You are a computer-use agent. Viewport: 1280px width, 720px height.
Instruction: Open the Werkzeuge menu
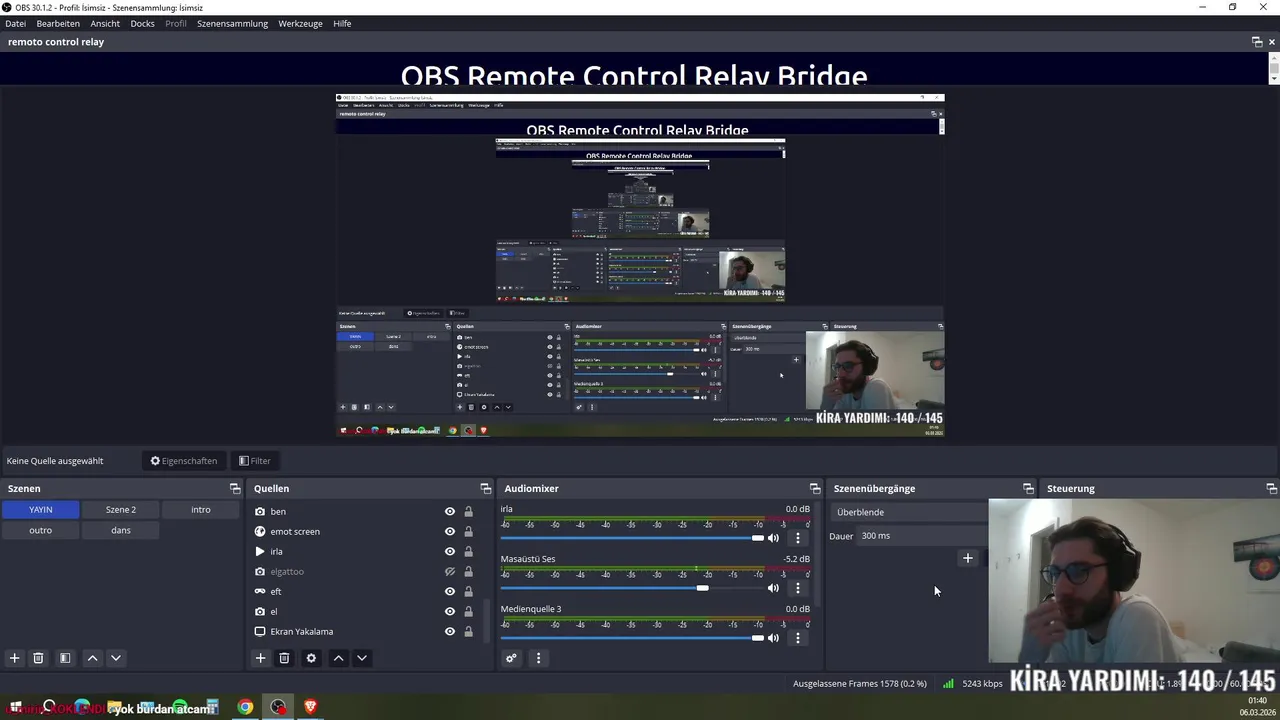coord(300,23)
